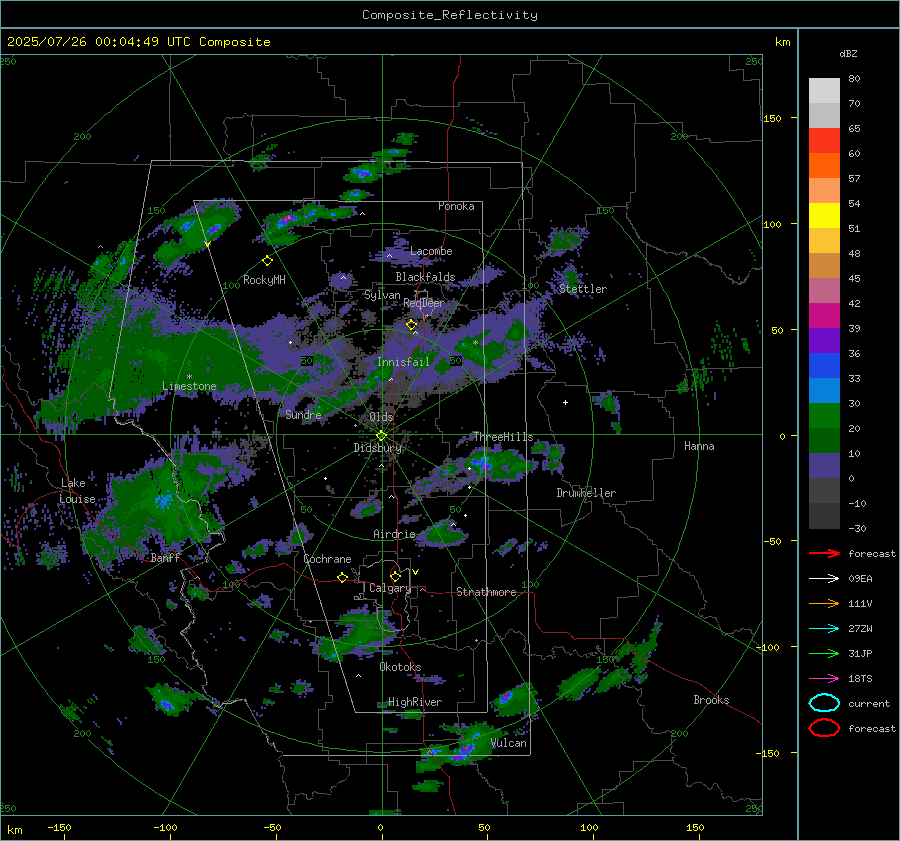
Task: Click the orange 111V arrow legend icon
Action: 824,603
